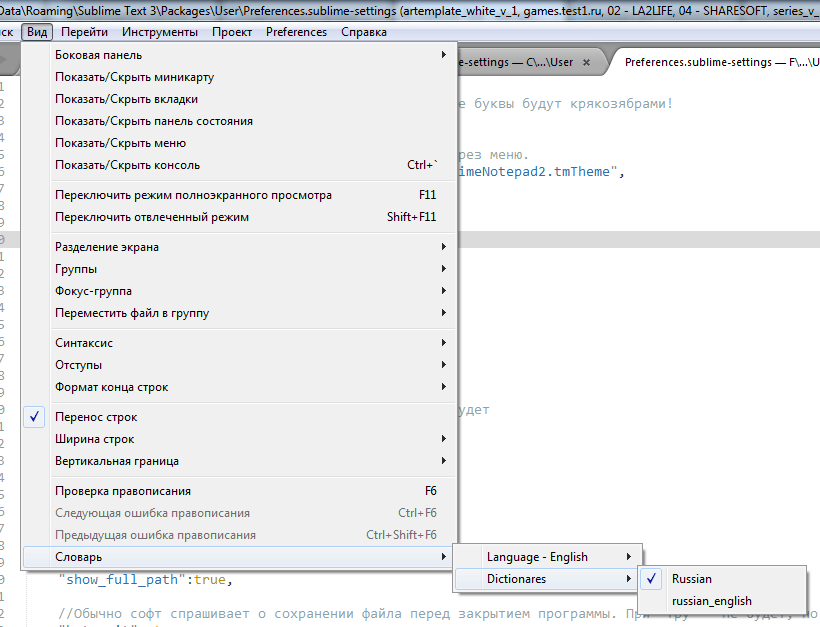Expand Боковая панель submenu
The image size is (820, 627).
coord(98,55)
